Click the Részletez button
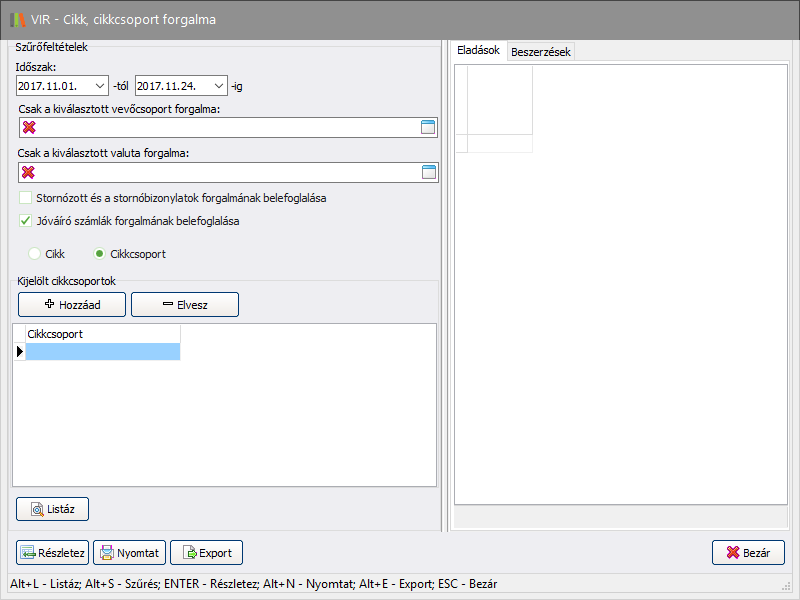This screenshot has width=800, height=600. [53, 553]
